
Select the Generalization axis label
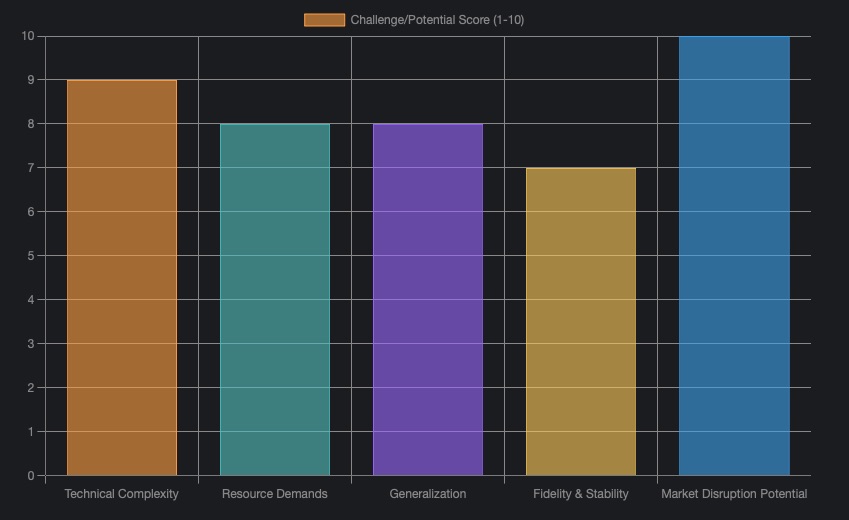[x=428, y=494]
